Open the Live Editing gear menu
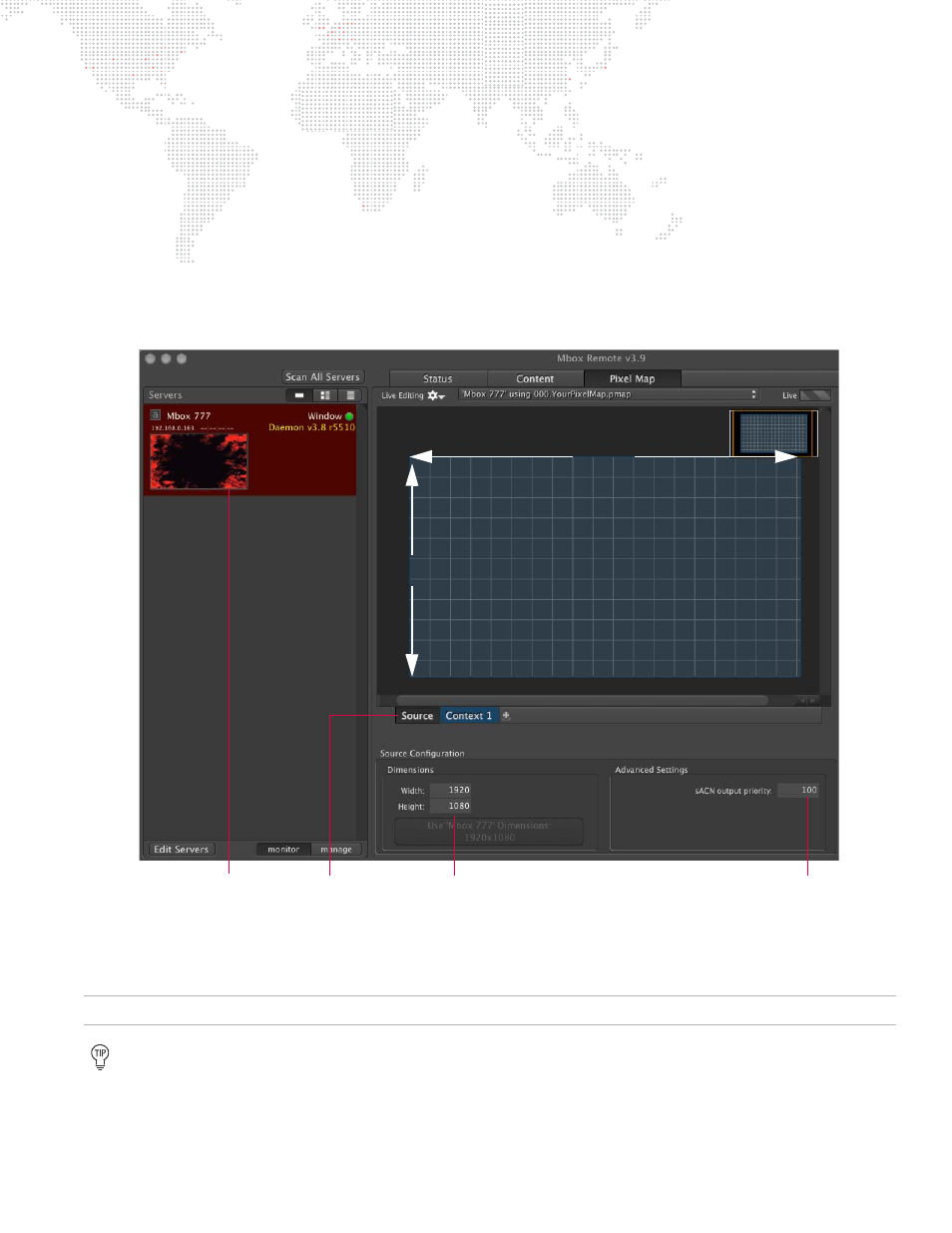 tap(436, 395)
